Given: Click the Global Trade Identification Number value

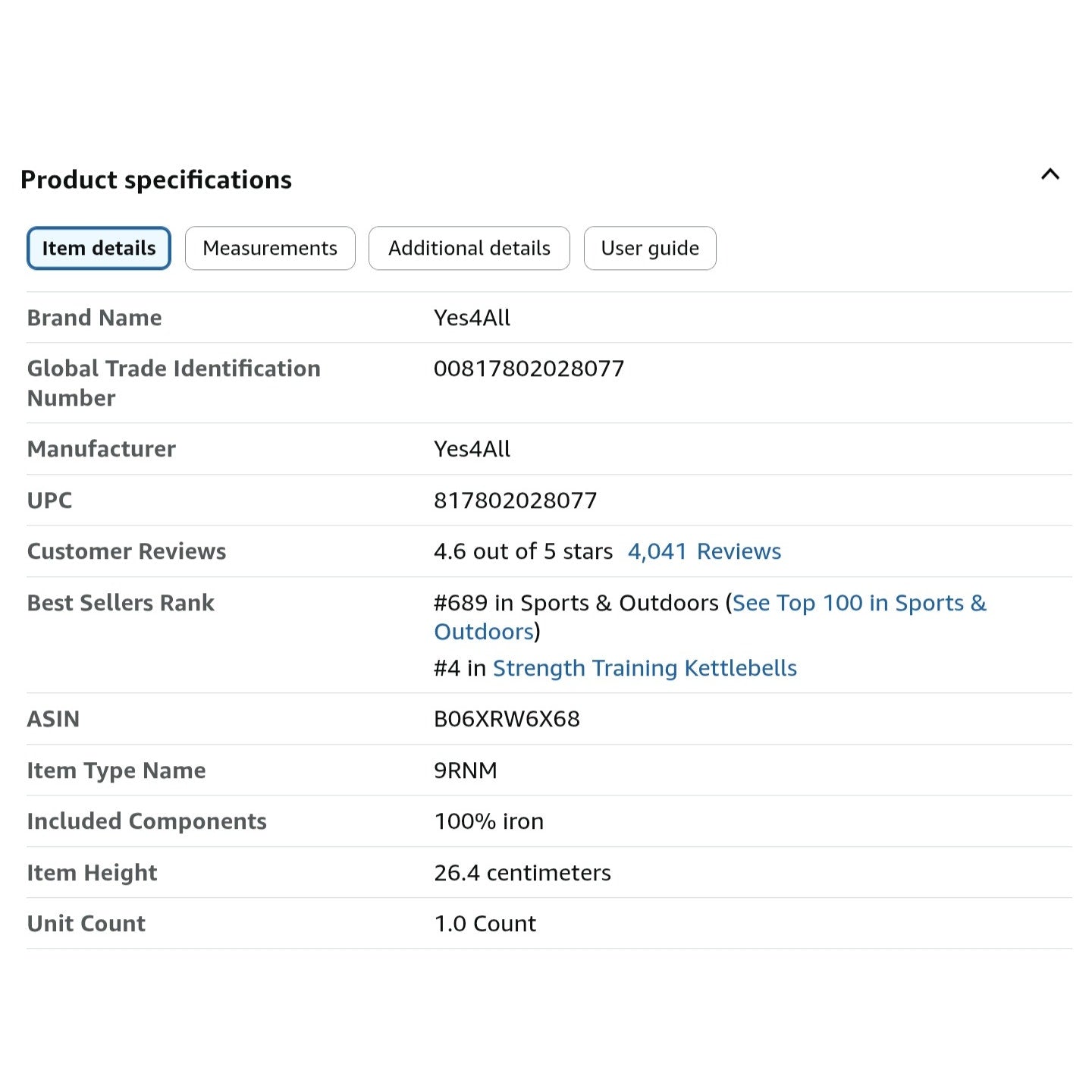Looking at the screenshot, I should [x=529, y=369].
